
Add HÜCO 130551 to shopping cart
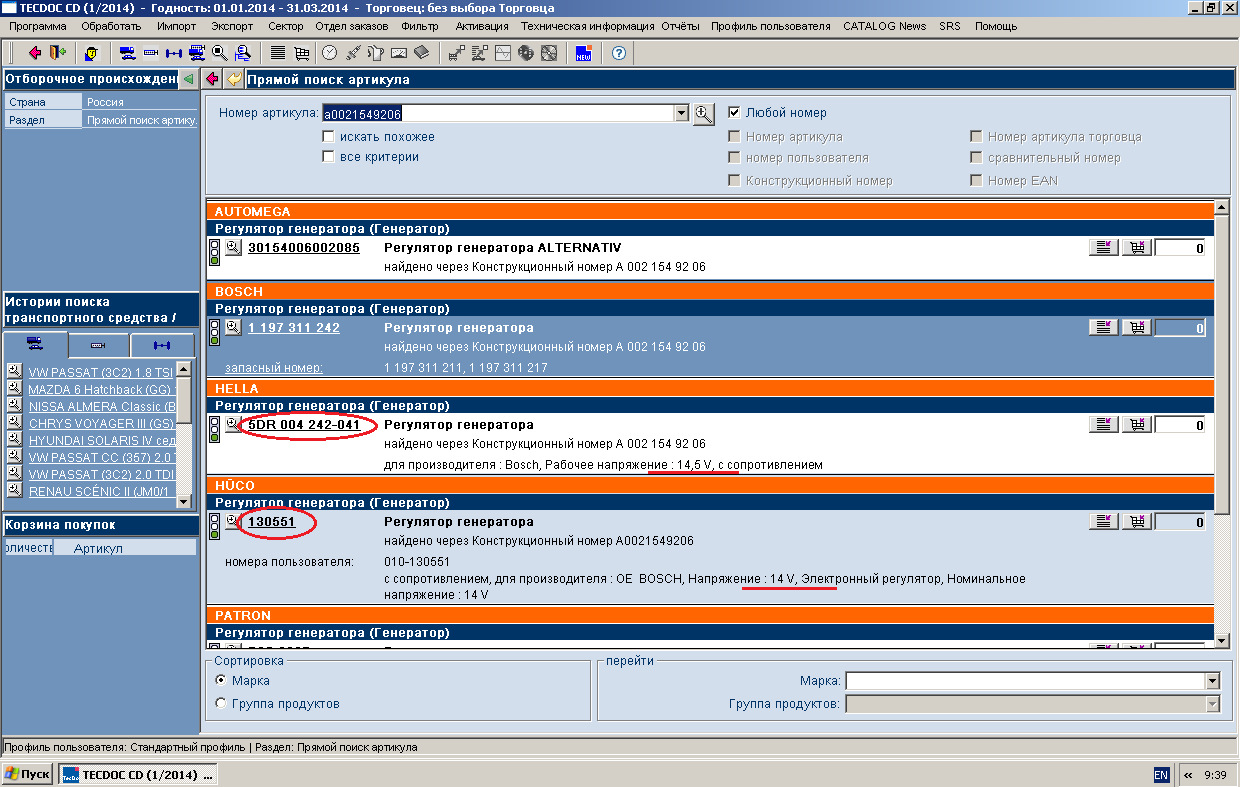[x=1137, y=522]
